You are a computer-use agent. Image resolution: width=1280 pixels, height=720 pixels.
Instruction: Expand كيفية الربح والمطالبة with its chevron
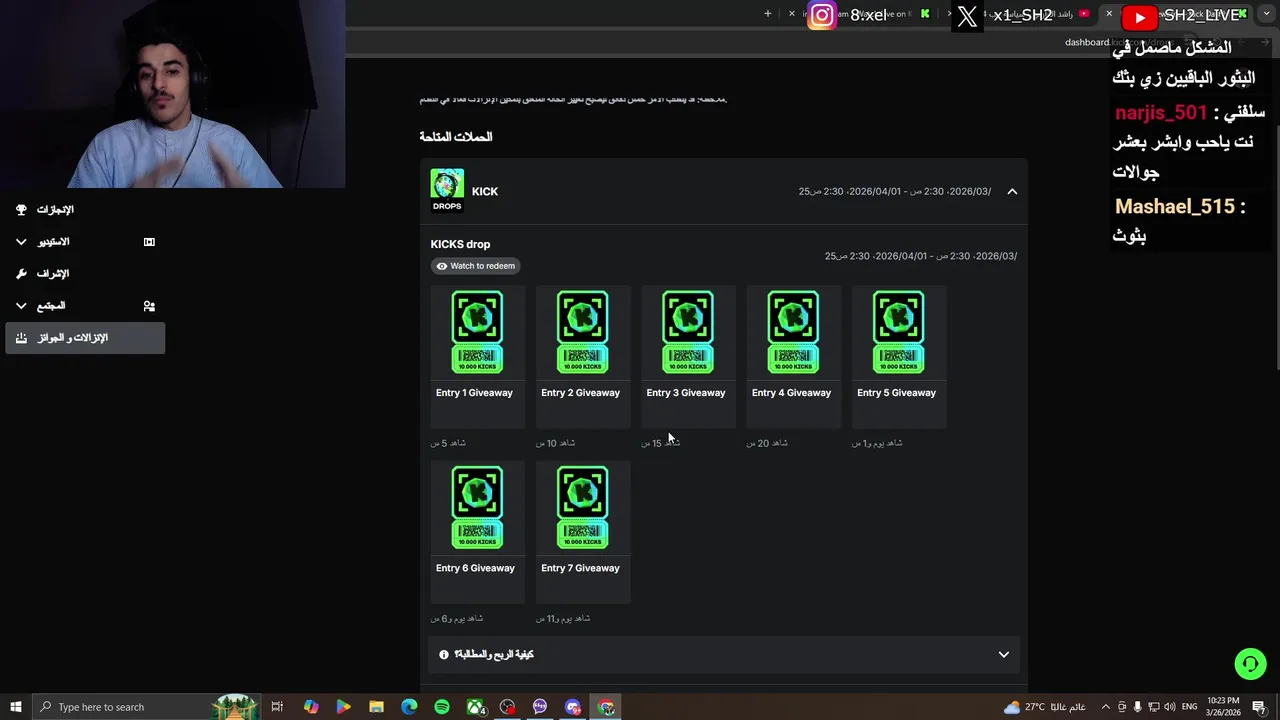[x=1004, y=655]
